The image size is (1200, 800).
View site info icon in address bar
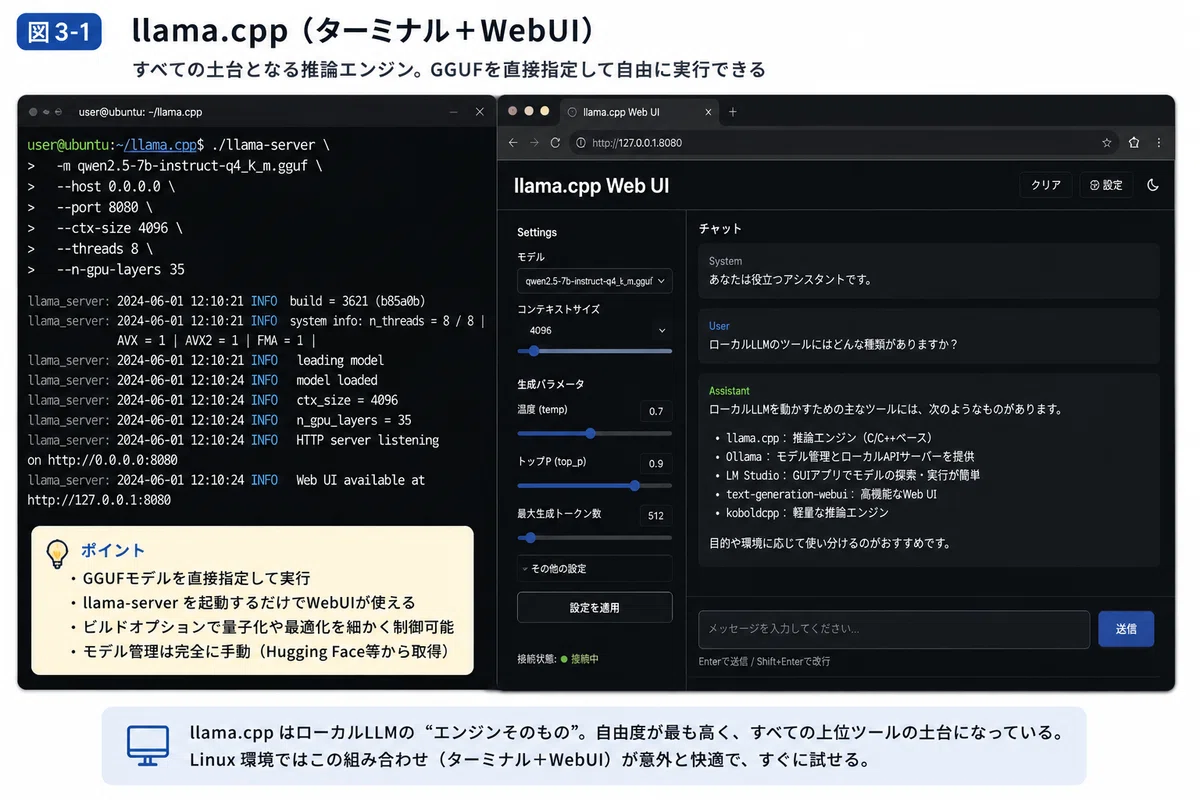[x=581, y=143]
